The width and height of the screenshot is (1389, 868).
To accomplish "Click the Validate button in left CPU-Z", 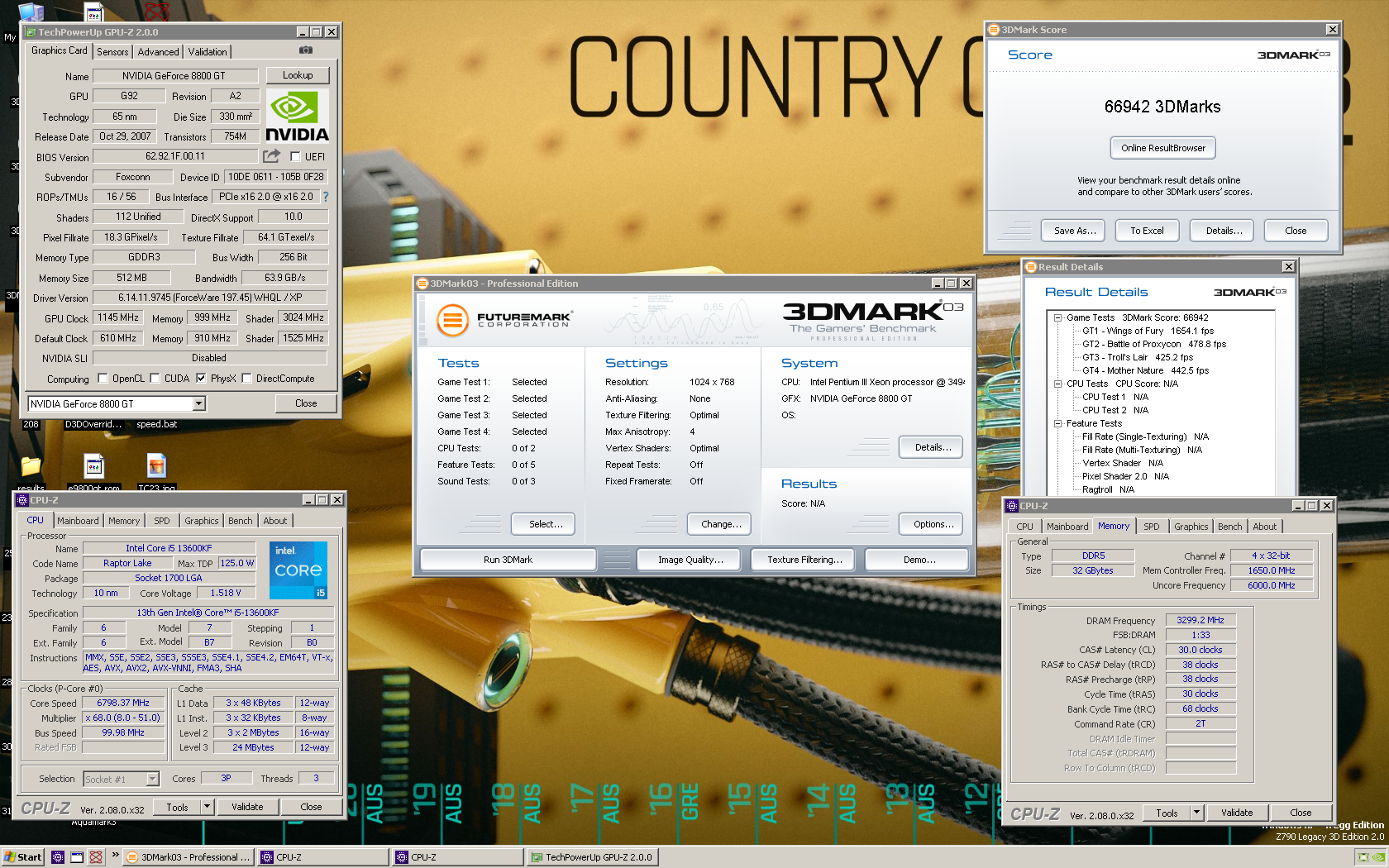I will [247, 807].
